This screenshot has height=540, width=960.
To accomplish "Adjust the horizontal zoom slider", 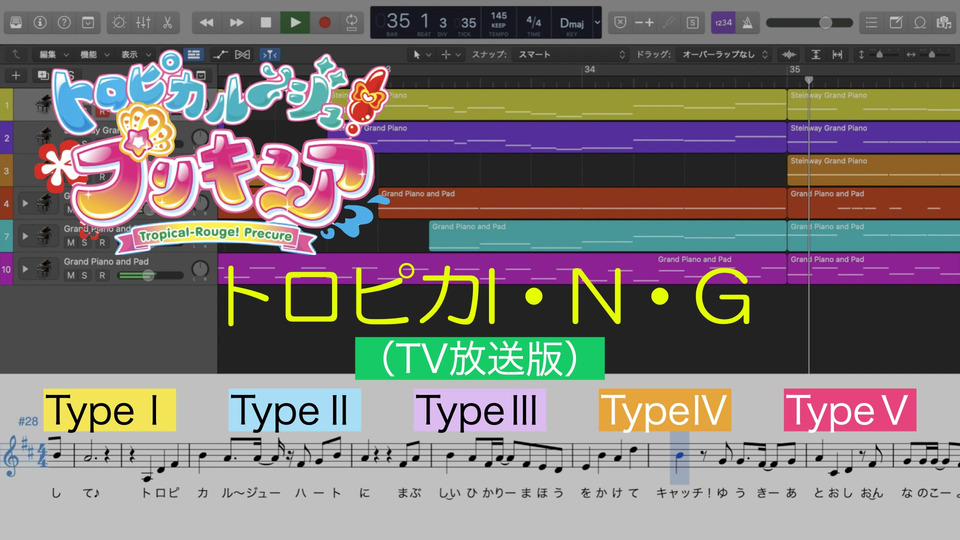I will pyautogui.click(x=931, y=54).
